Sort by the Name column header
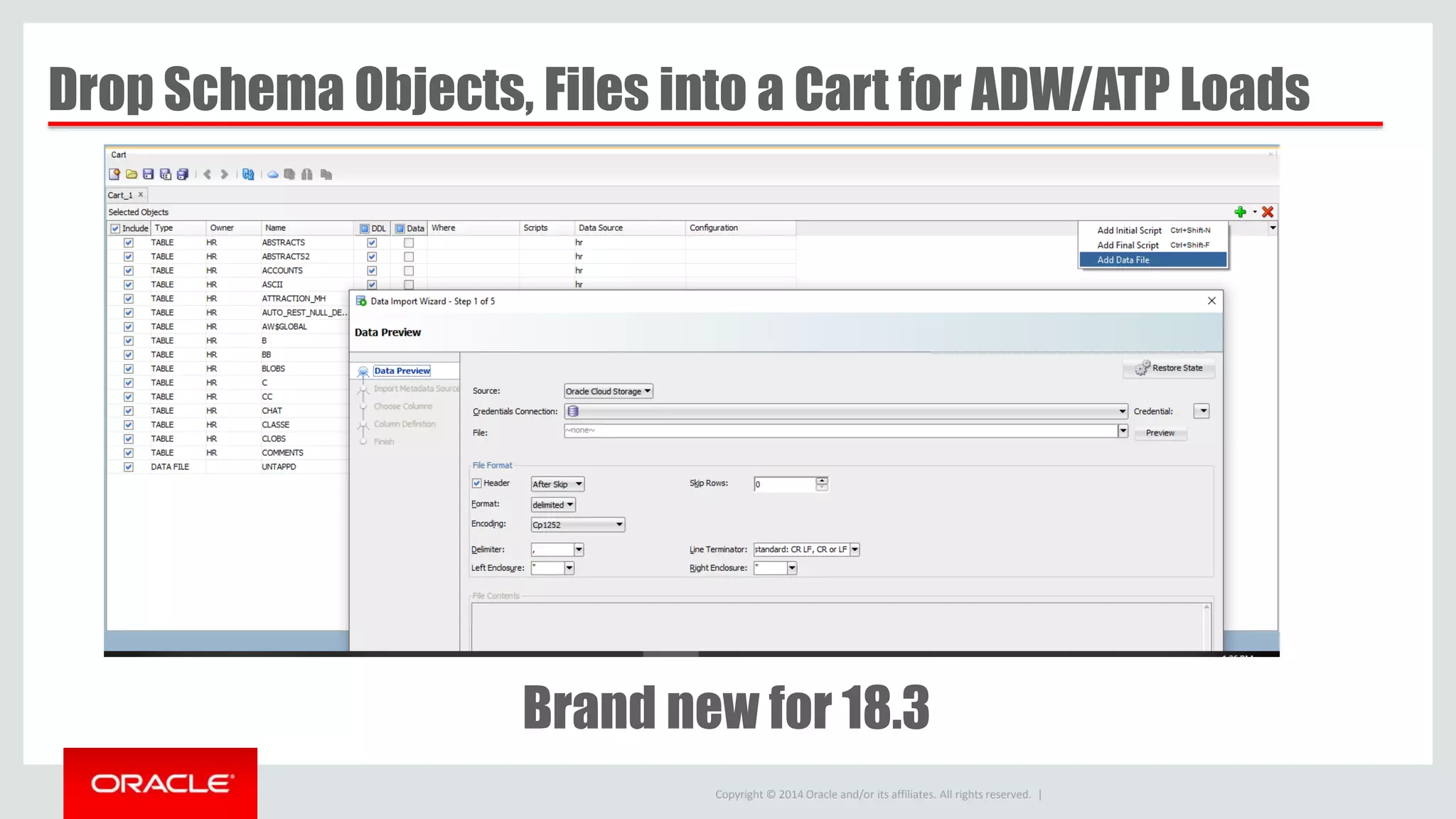Image resolution: width=1456 pixels, height=819 pixels. click(x=307, y=228)
